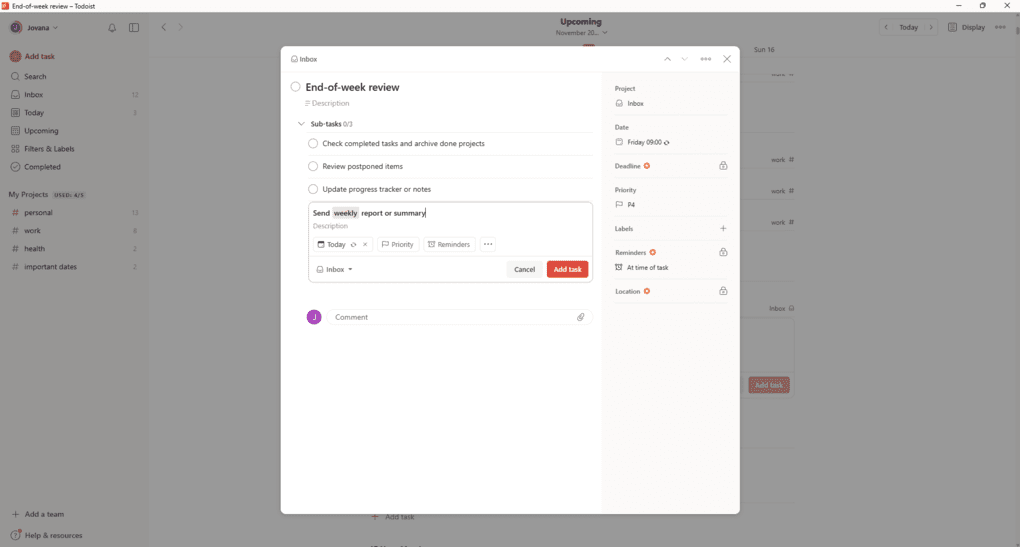
Task: Open more options ellipsis in sub-task editor
Action: click(488, 245)
